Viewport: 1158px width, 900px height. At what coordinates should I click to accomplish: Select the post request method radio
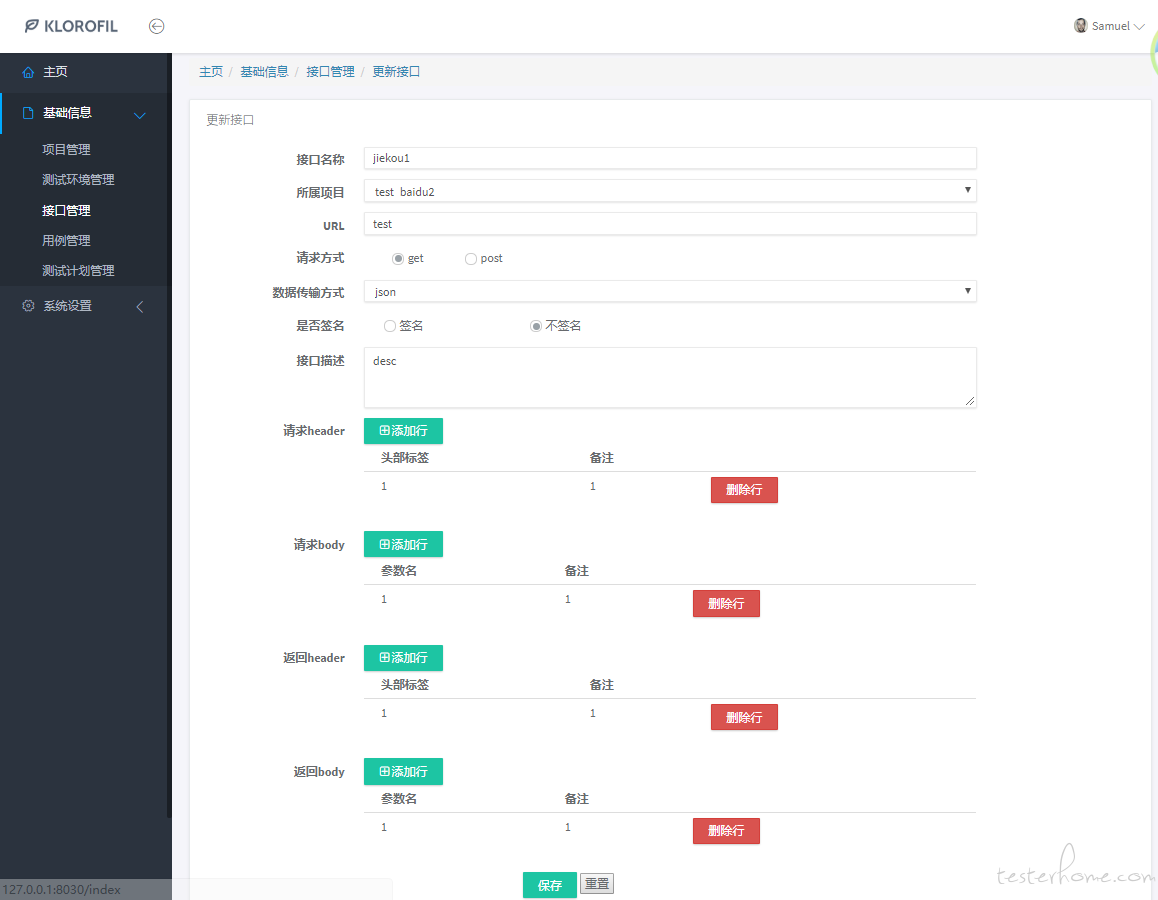pos(470,258)
